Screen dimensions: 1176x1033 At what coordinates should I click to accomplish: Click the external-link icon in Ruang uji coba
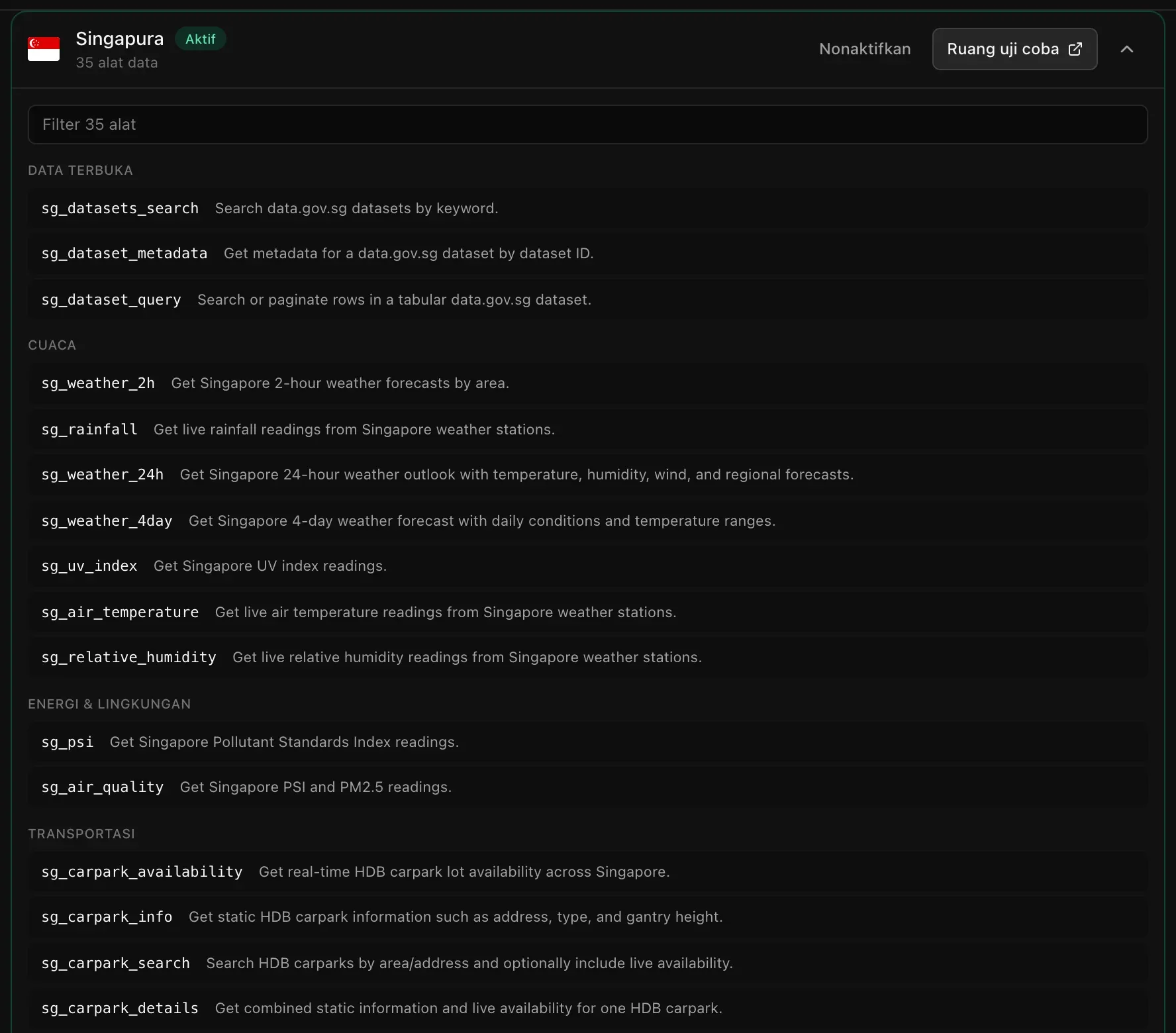[1075, 49]
